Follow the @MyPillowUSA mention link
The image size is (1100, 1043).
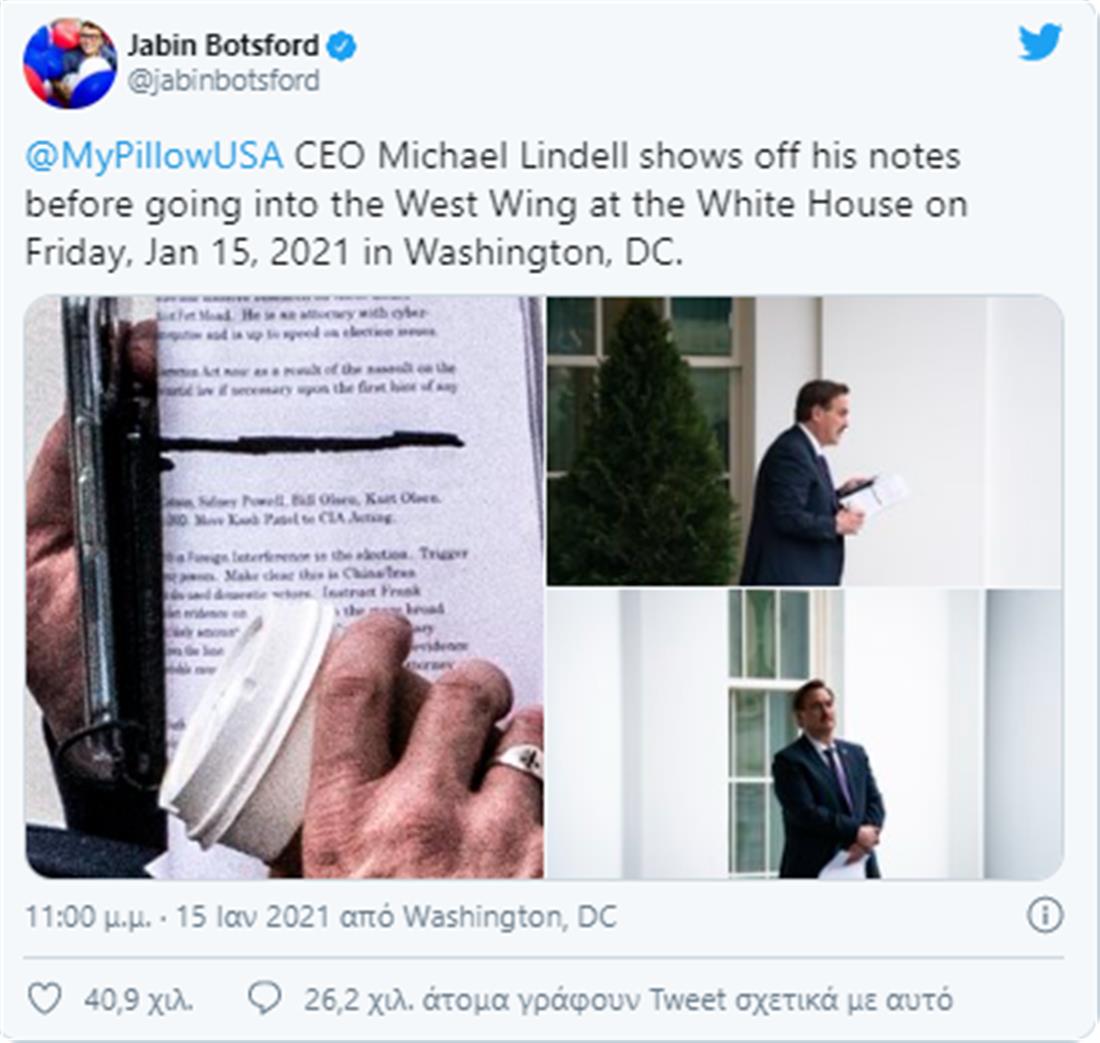tap(154, 156)
